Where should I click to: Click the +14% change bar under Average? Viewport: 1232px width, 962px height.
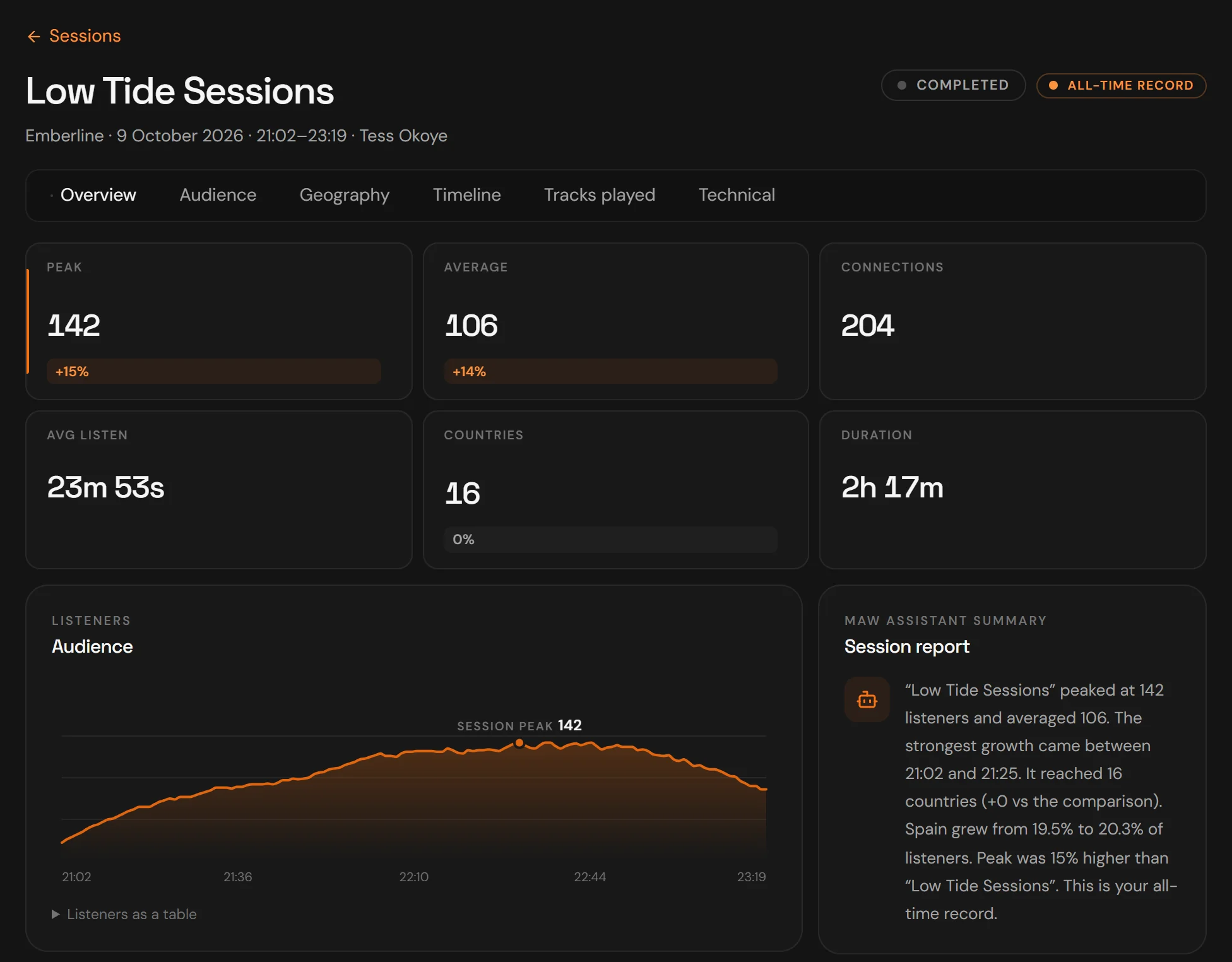[x=610, y=371]
